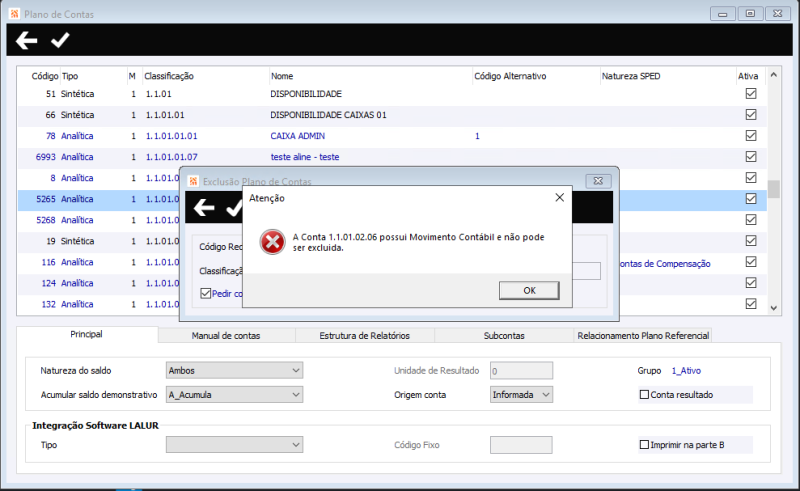Maximize the Plano de Contas window

pyautogui.click(x=750, y=14)
